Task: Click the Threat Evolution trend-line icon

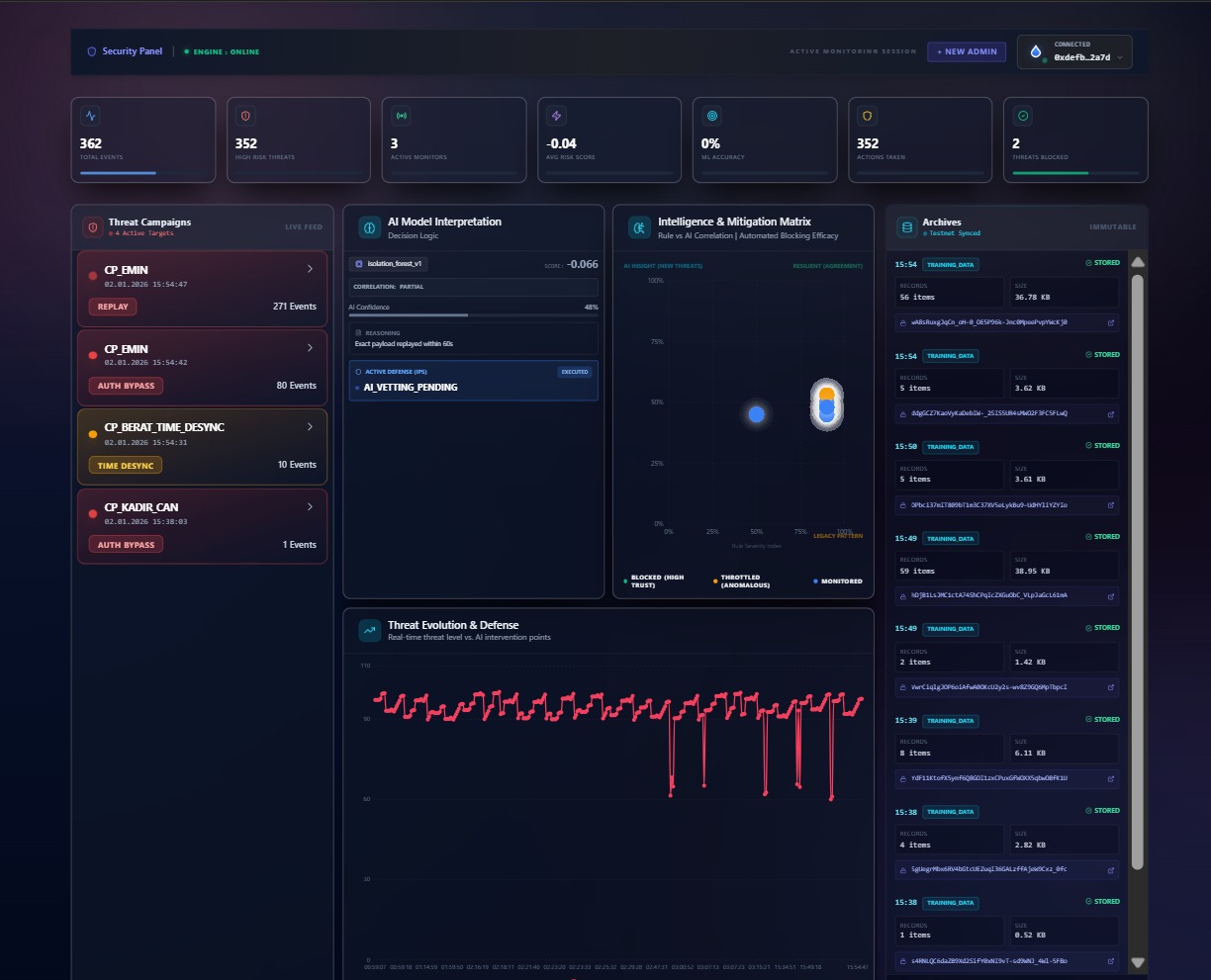Action: (x=369, y=630)
